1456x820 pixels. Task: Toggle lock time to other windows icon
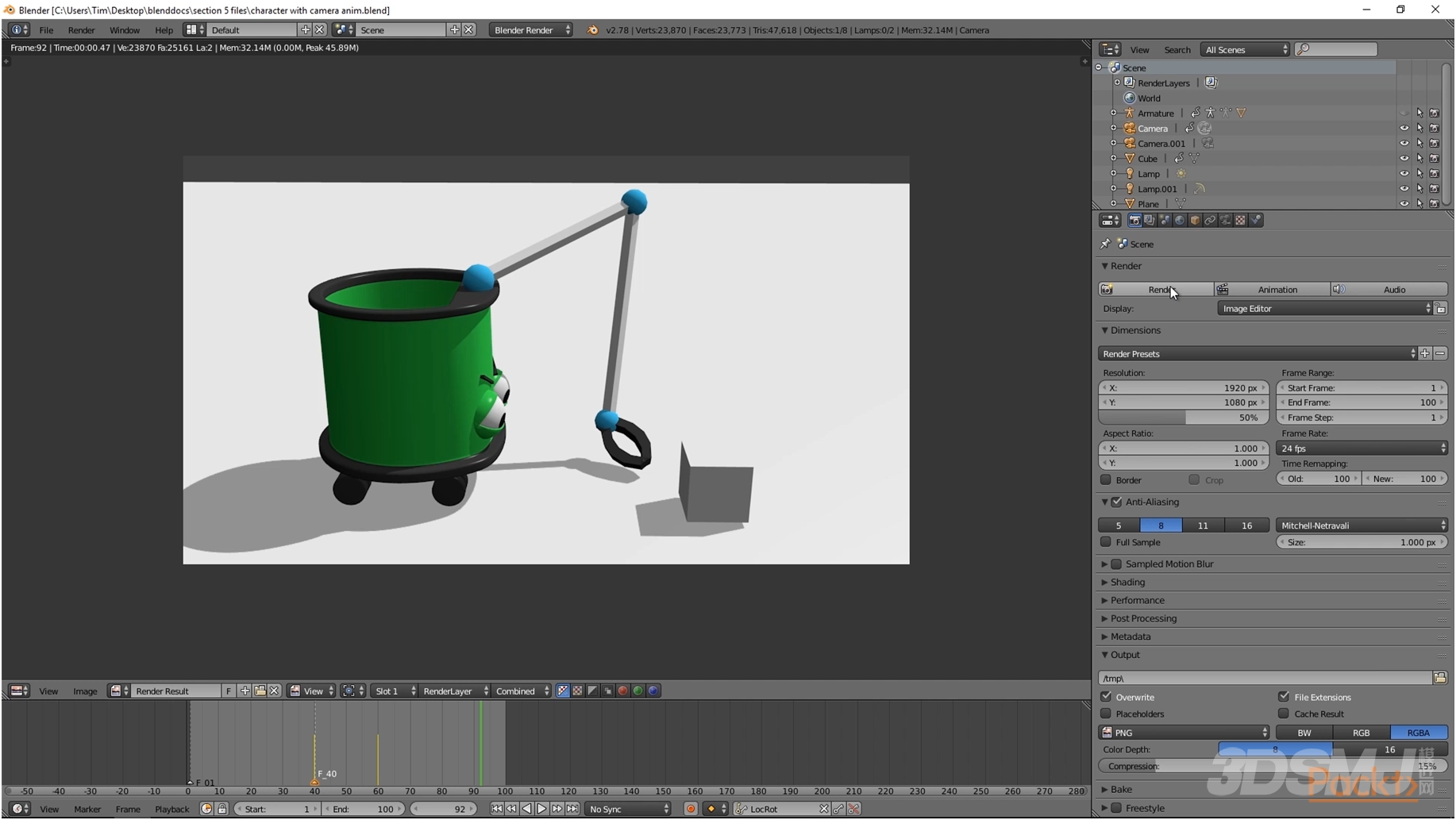[x=222, y=809]
